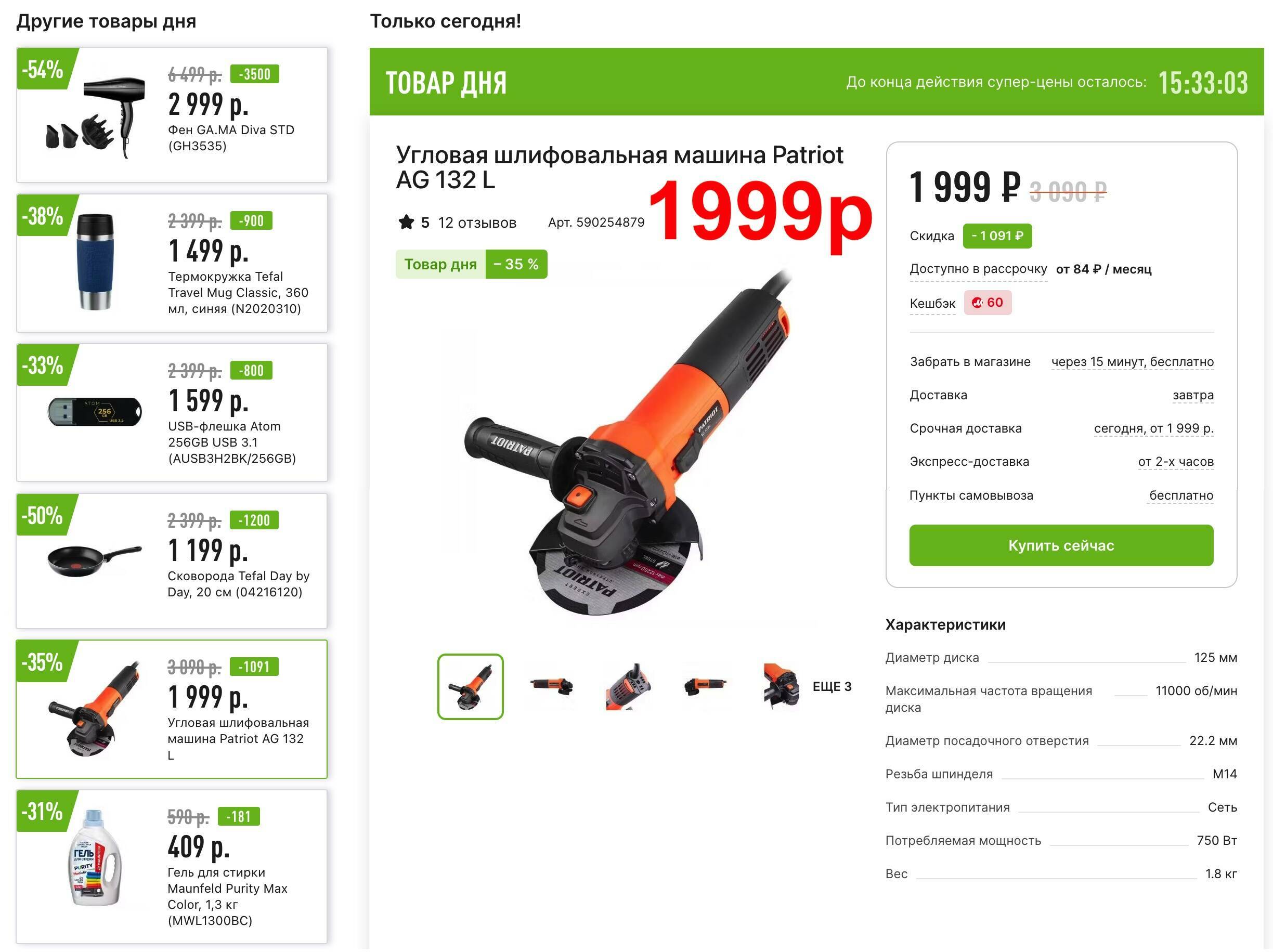Open the Термокружка Tefal Travel Mug card

[172, 263]
